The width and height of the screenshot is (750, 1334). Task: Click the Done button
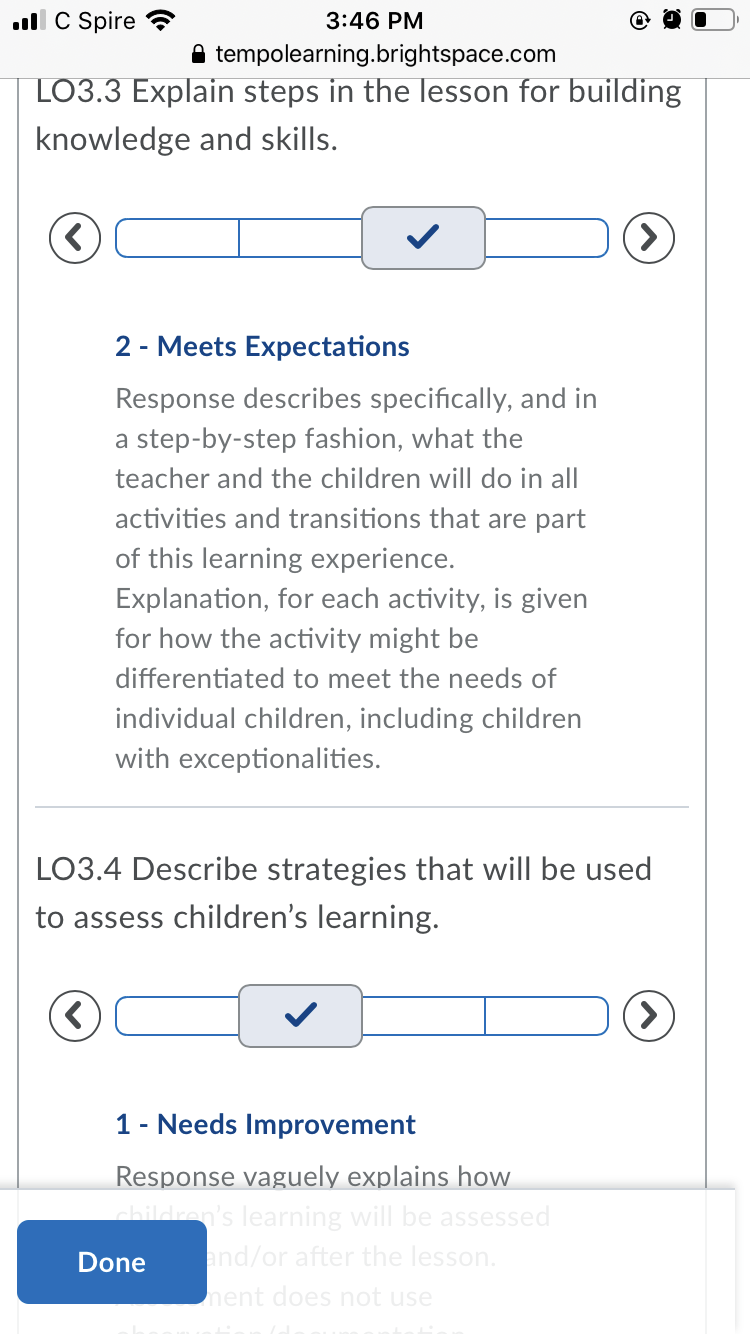111,1262
